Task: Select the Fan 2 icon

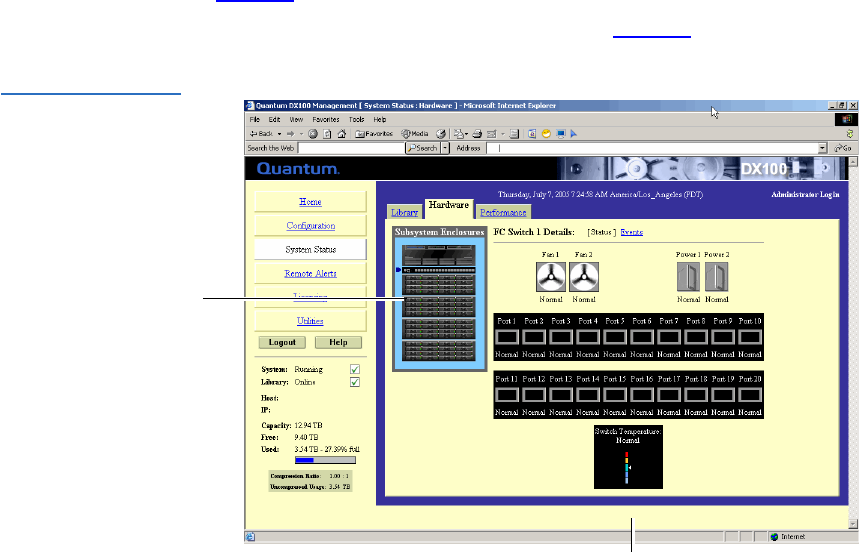Action: pos(584,277)
